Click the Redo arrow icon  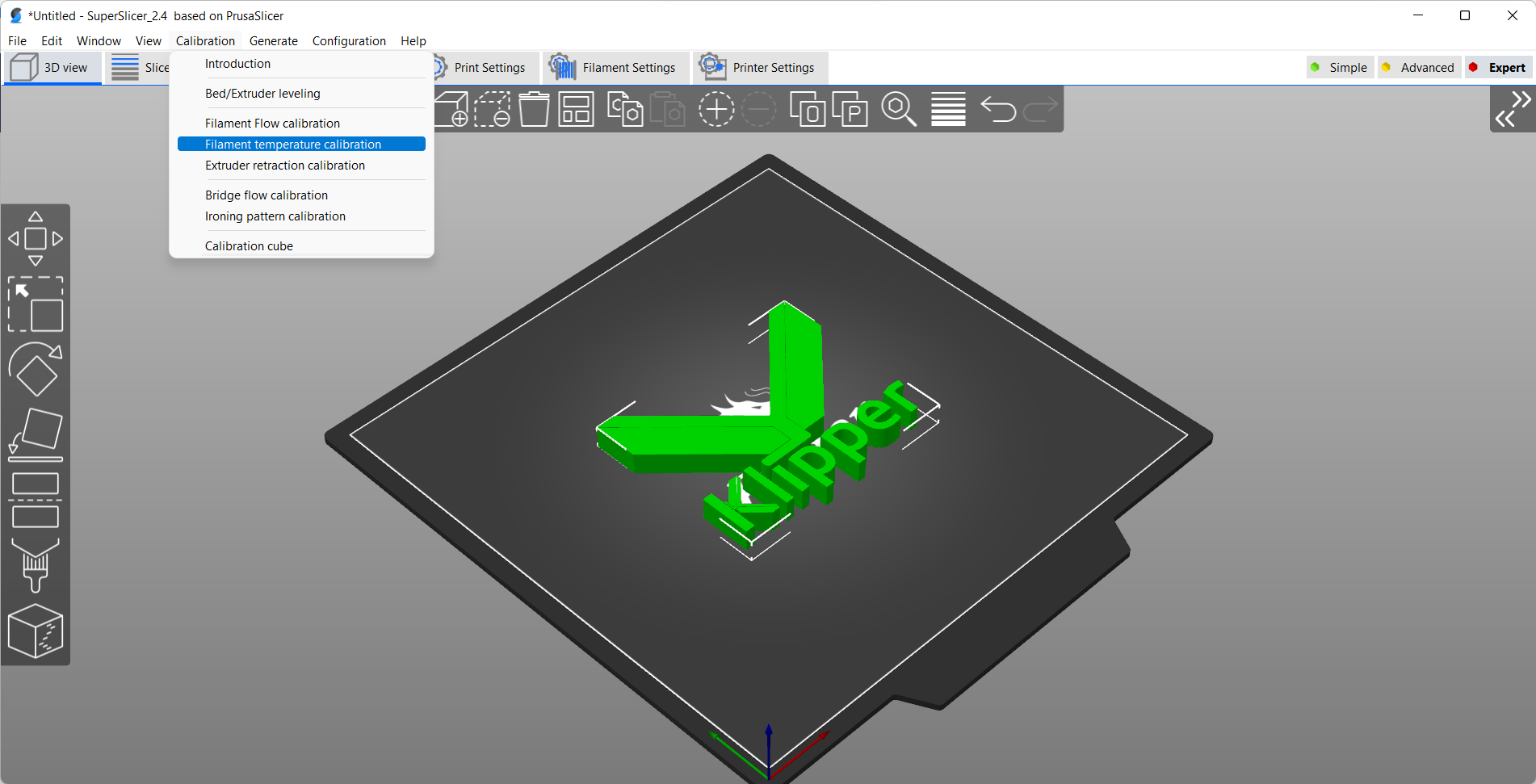point(1040,109)
